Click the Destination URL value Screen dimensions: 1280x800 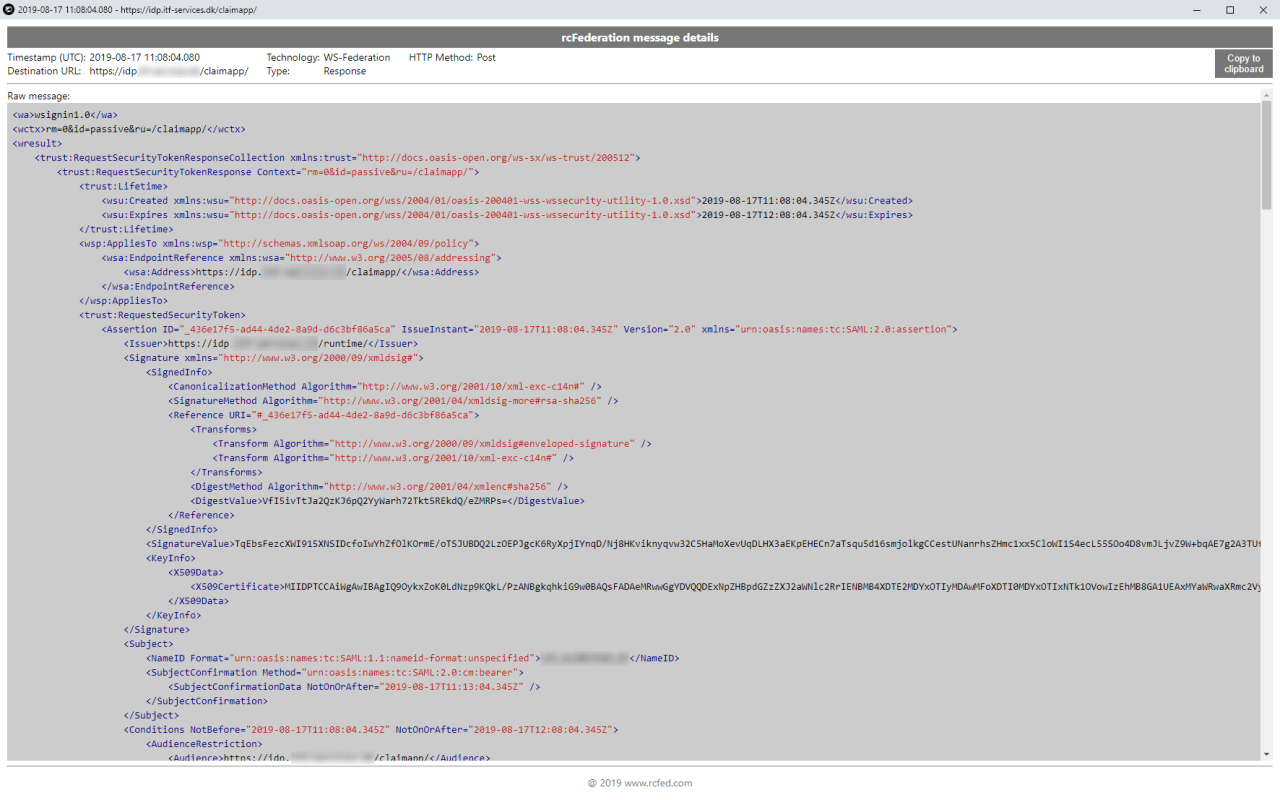point(169,72)
